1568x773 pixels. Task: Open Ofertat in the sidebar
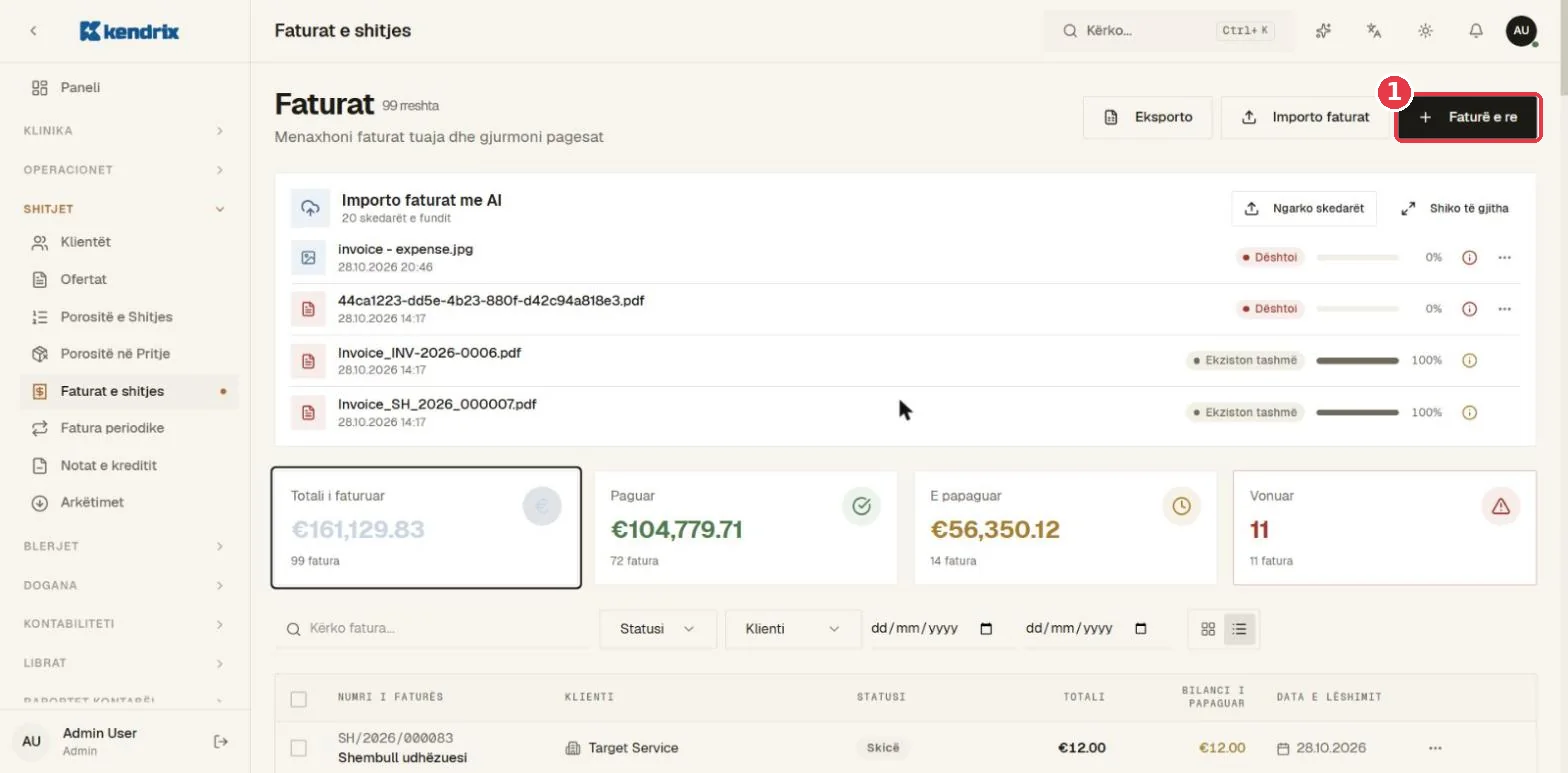[x=129, y=279]
